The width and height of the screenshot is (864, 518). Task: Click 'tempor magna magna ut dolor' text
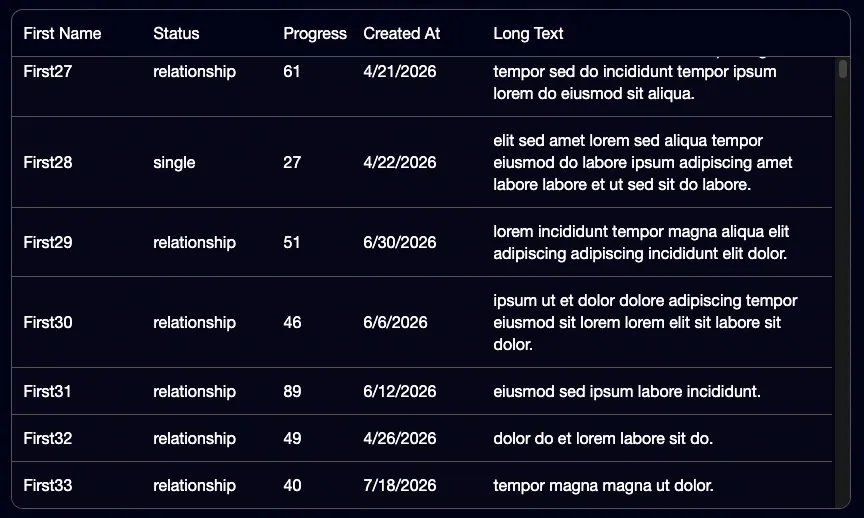click(603, 485)
